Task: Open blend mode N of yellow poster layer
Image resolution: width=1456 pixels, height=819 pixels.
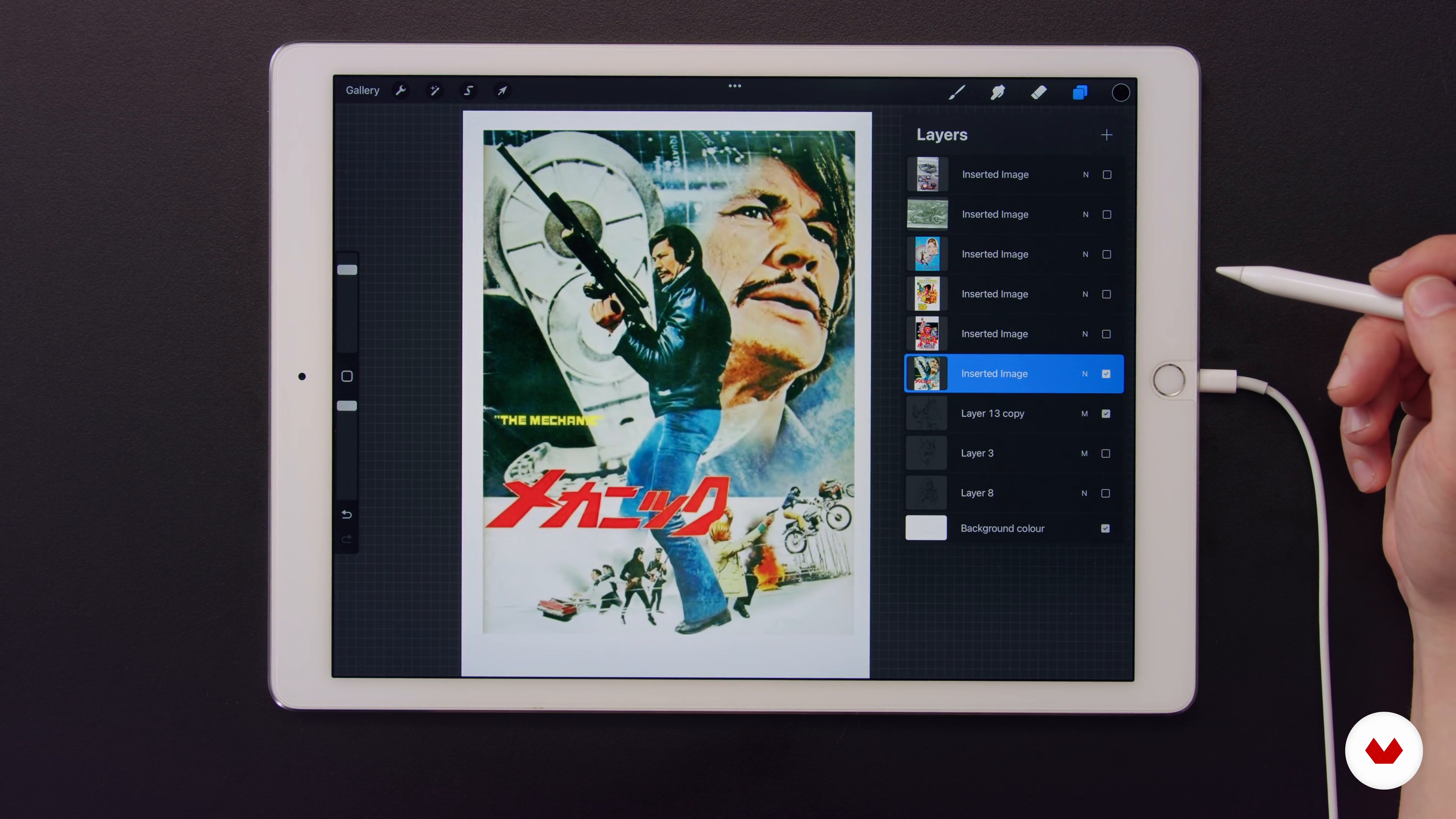Action: point(1085,295)
